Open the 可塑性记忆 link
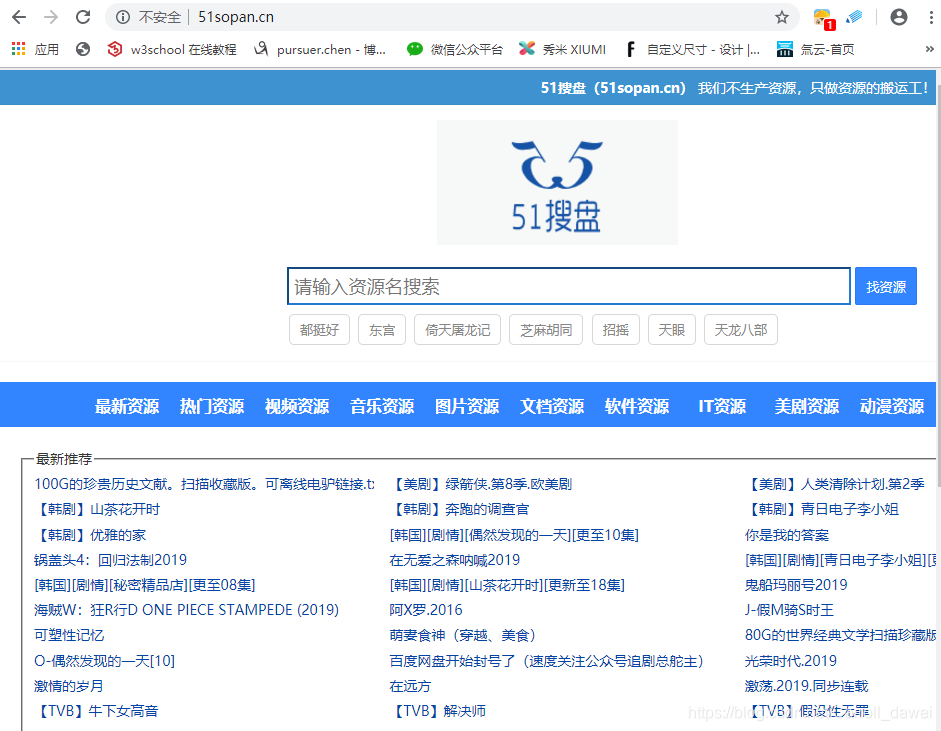This screenshot has width=941, height=731. [69, 635]
